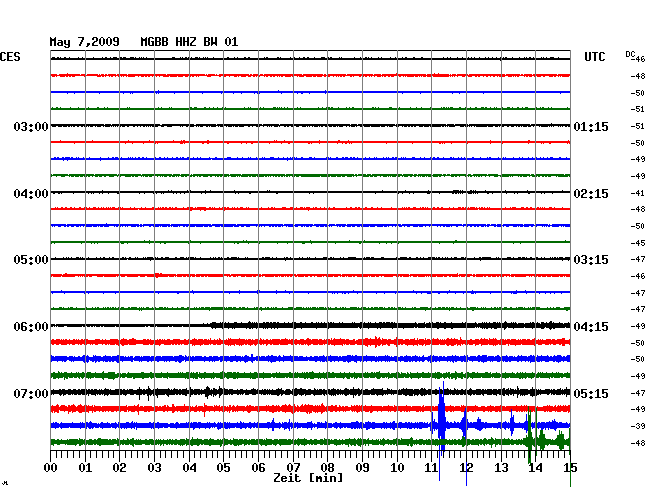650x494 pixels.
Task: Click the '00' minute axis label
Action: tap(50, 467)
